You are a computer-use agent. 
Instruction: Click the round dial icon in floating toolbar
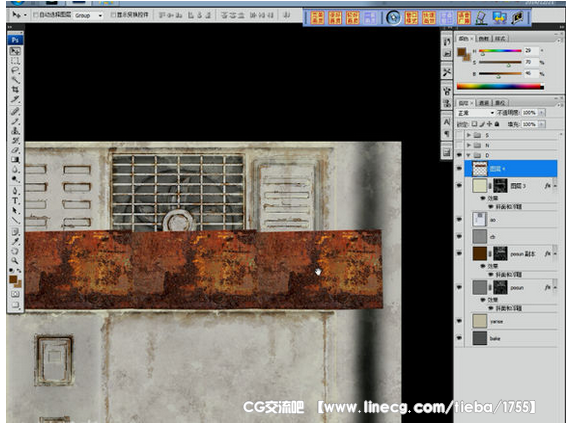click(x=393, y=17)
